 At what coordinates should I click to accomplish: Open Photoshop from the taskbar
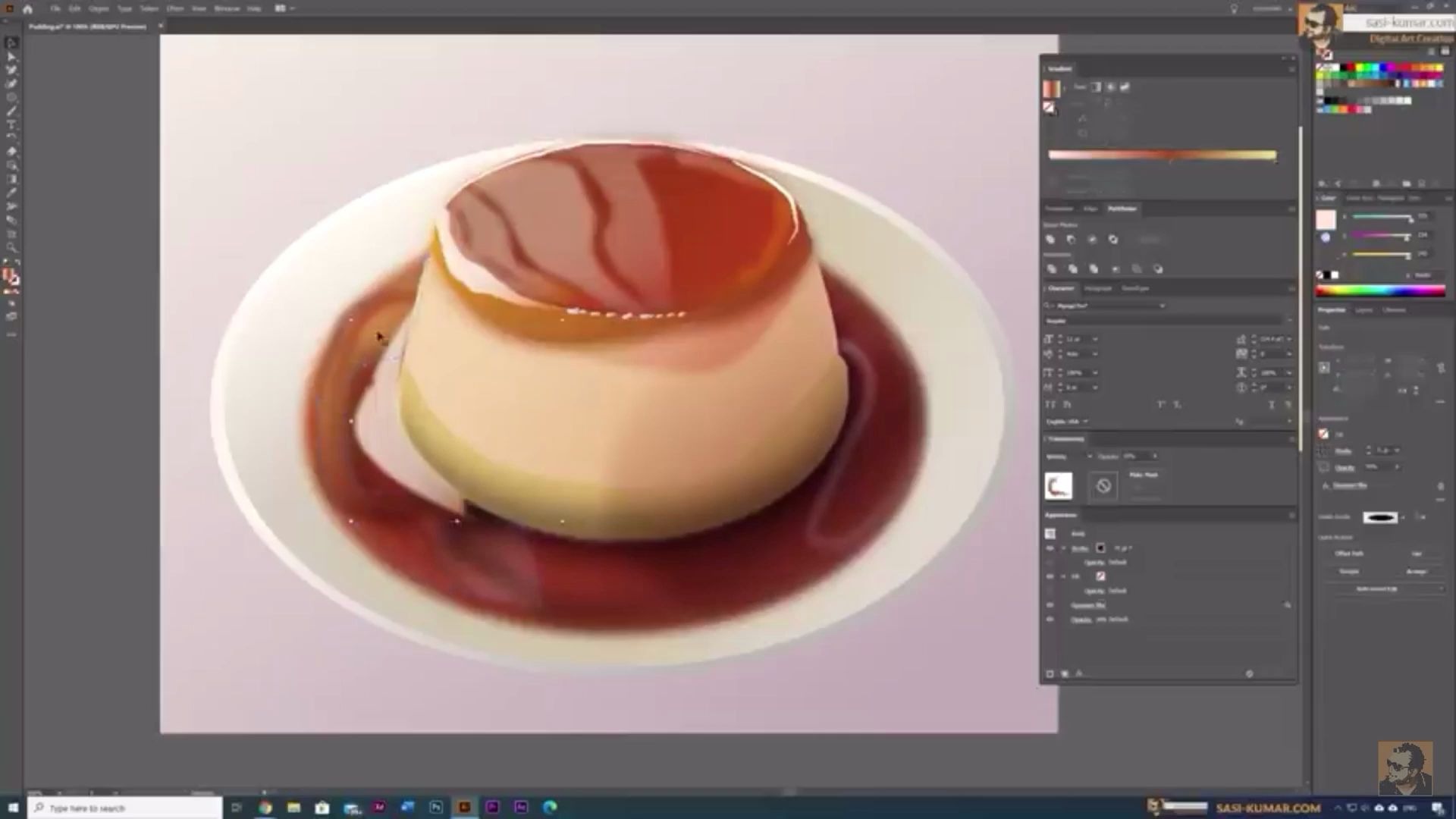point(435,808)
